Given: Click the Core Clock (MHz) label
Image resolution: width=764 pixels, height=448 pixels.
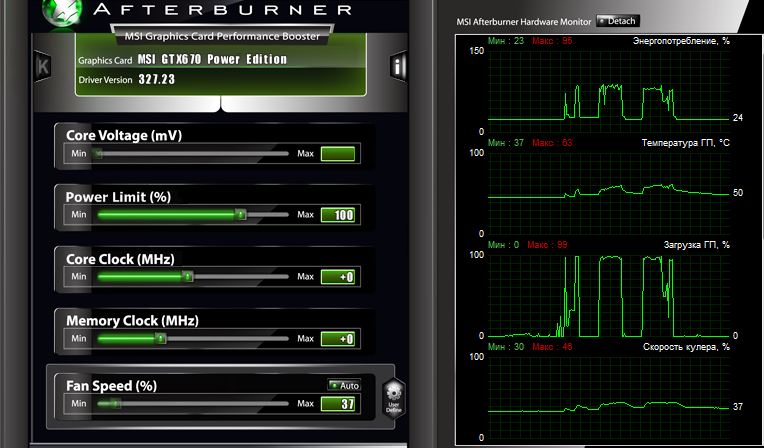Looking at the screenshot, I should tap(120, 259).
